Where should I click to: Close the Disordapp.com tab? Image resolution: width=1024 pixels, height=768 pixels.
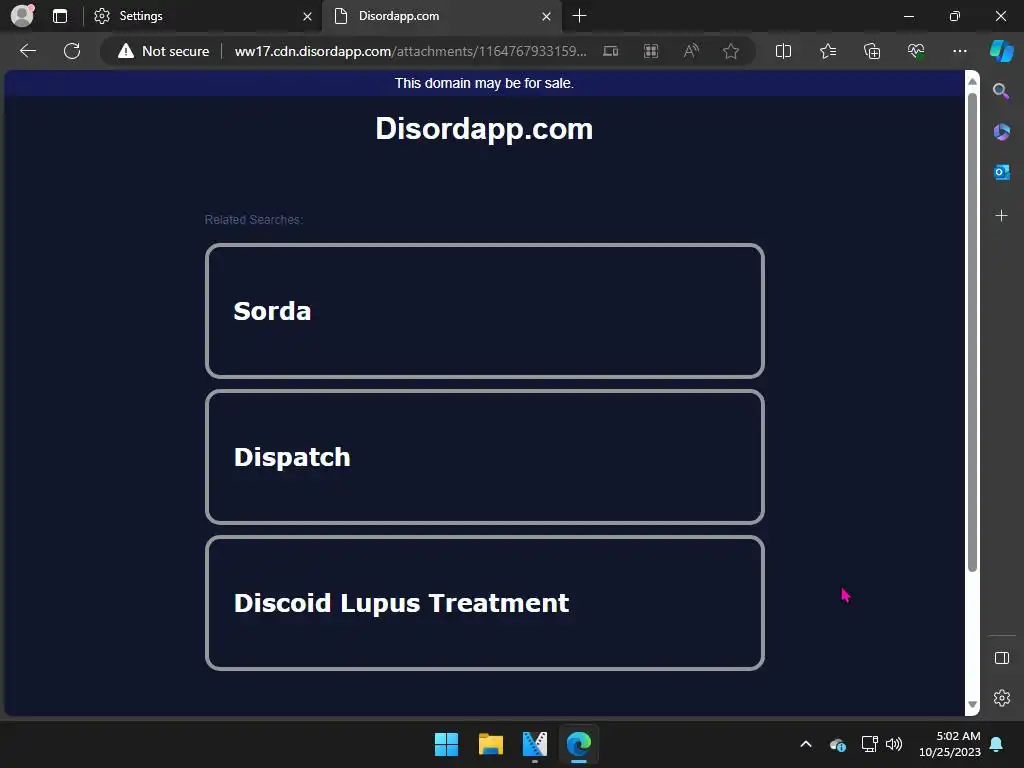coord(547,16)
